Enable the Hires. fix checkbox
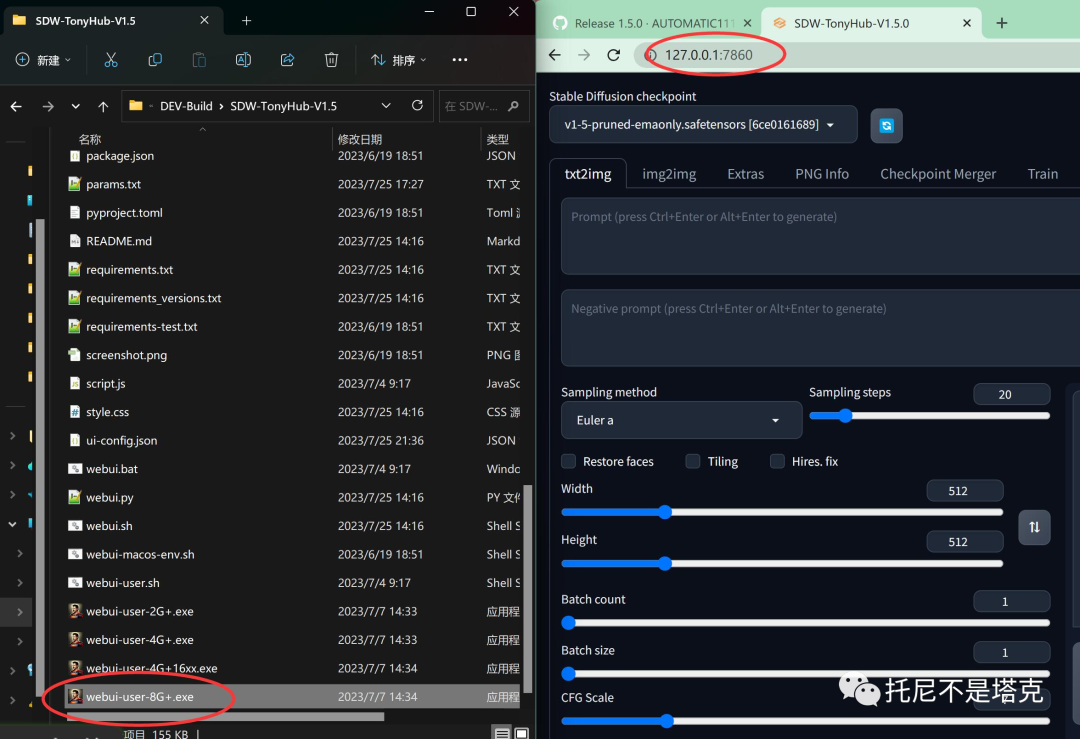The image size is (1080, 739). click(777, 461)
